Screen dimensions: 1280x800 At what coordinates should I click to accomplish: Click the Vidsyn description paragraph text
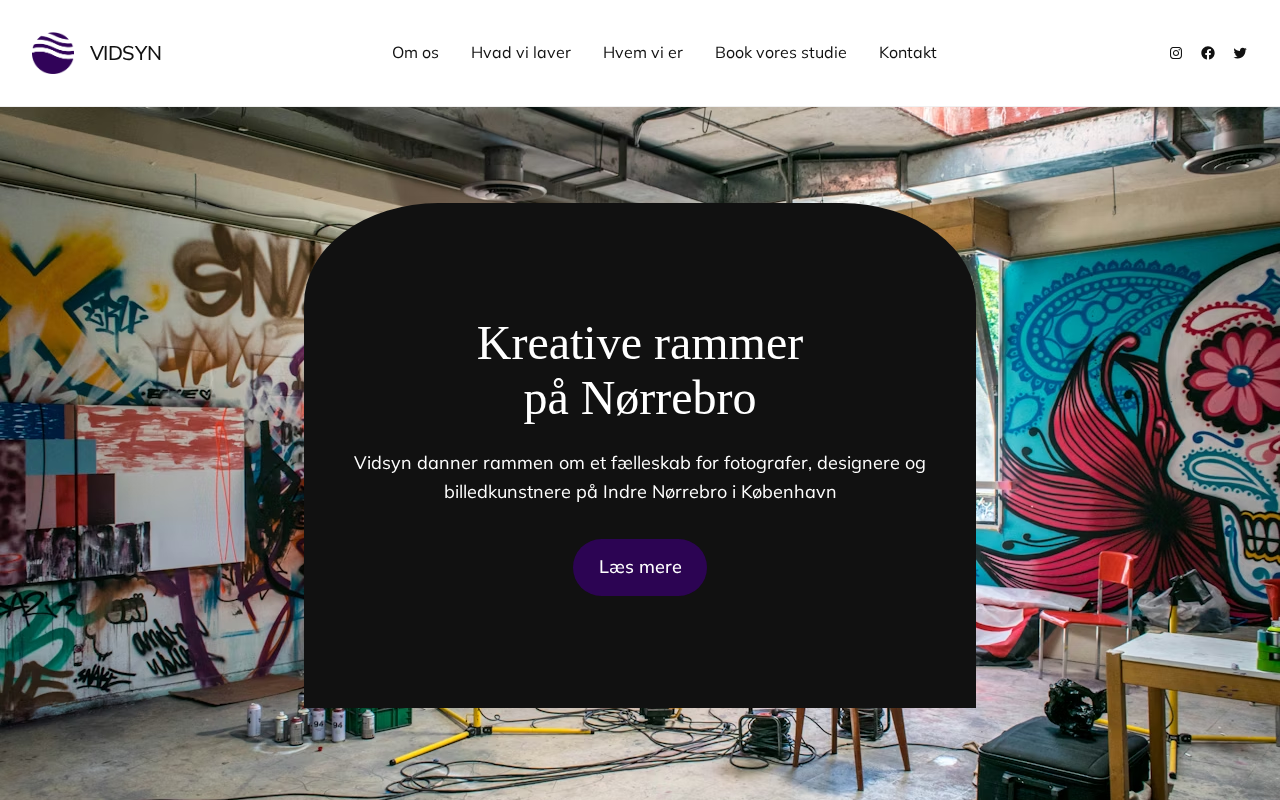click(x=640, y=477)
